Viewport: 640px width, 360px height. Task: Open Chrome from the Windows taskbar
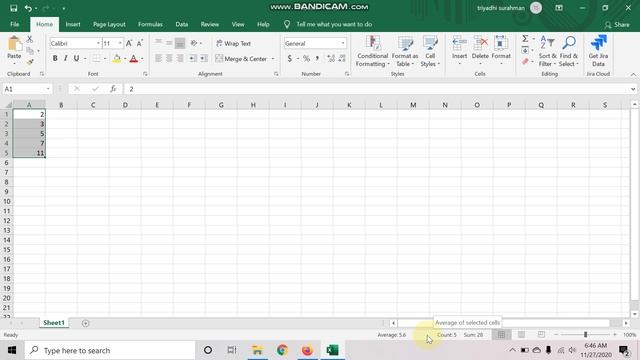(x=282, y=350)
